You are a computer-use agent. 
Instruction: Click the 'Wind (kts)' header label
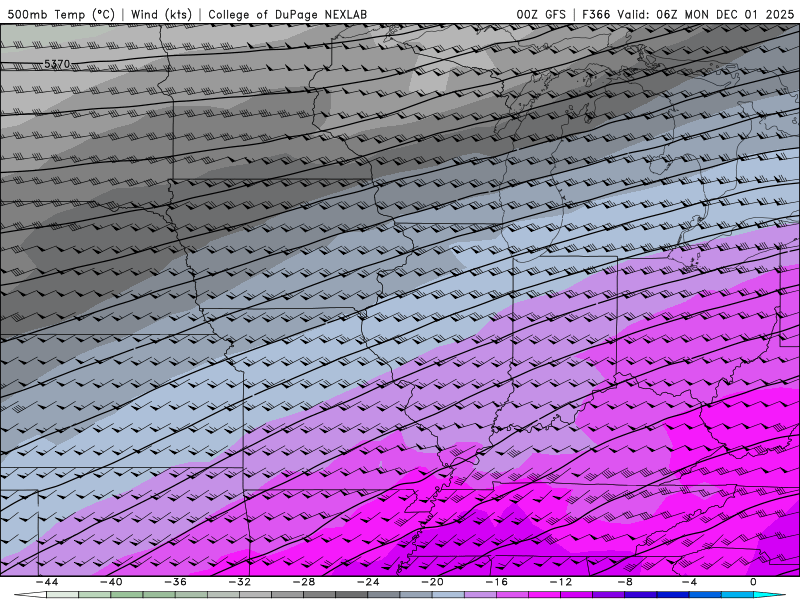tap(161, 14)
